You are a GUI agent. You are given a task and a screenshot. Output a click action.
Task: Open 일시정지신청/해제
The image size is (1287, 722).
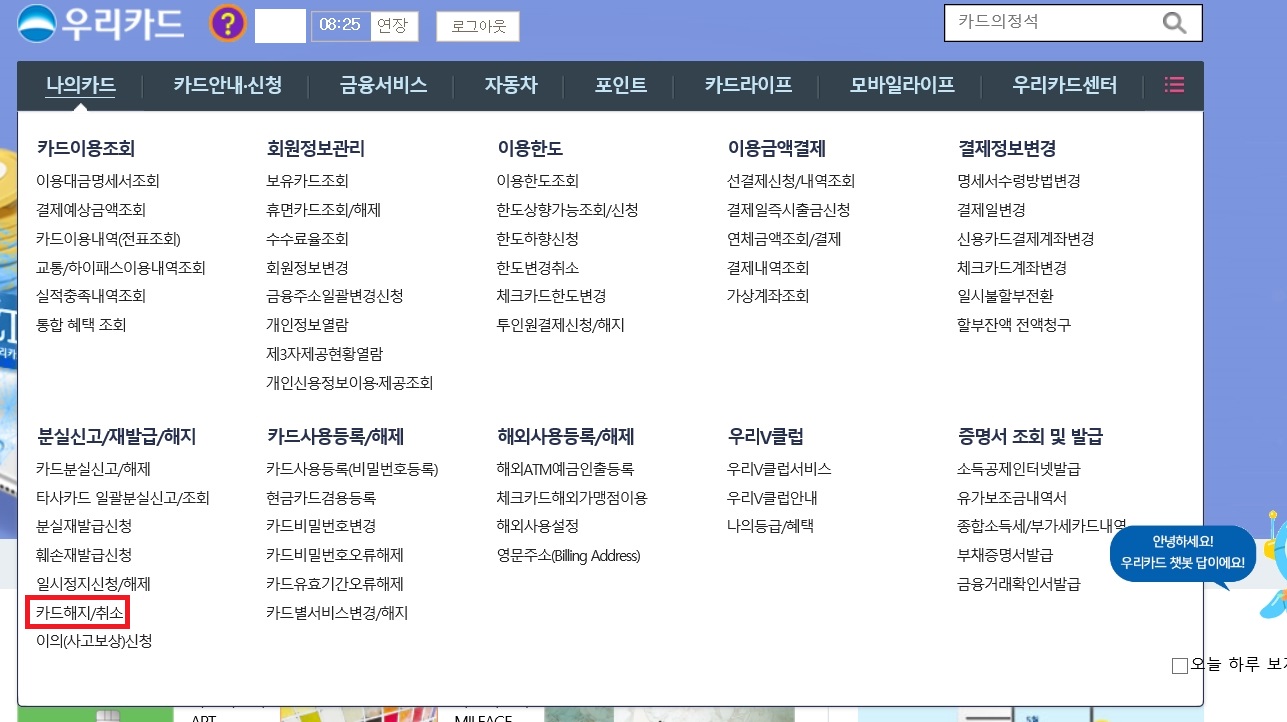pos(93,584)
